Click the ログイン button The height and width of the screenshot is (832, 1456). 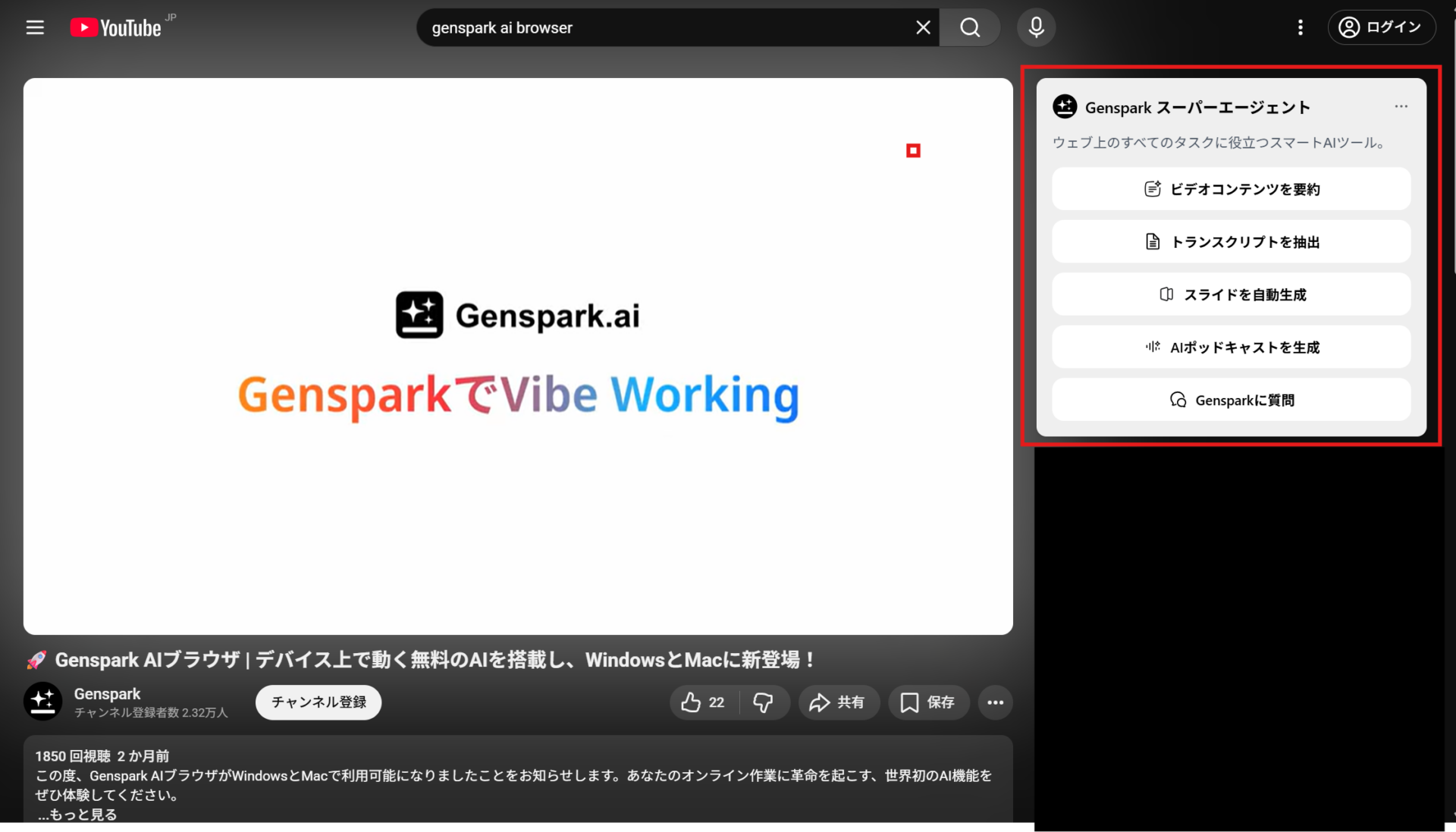pos(1382,27)
